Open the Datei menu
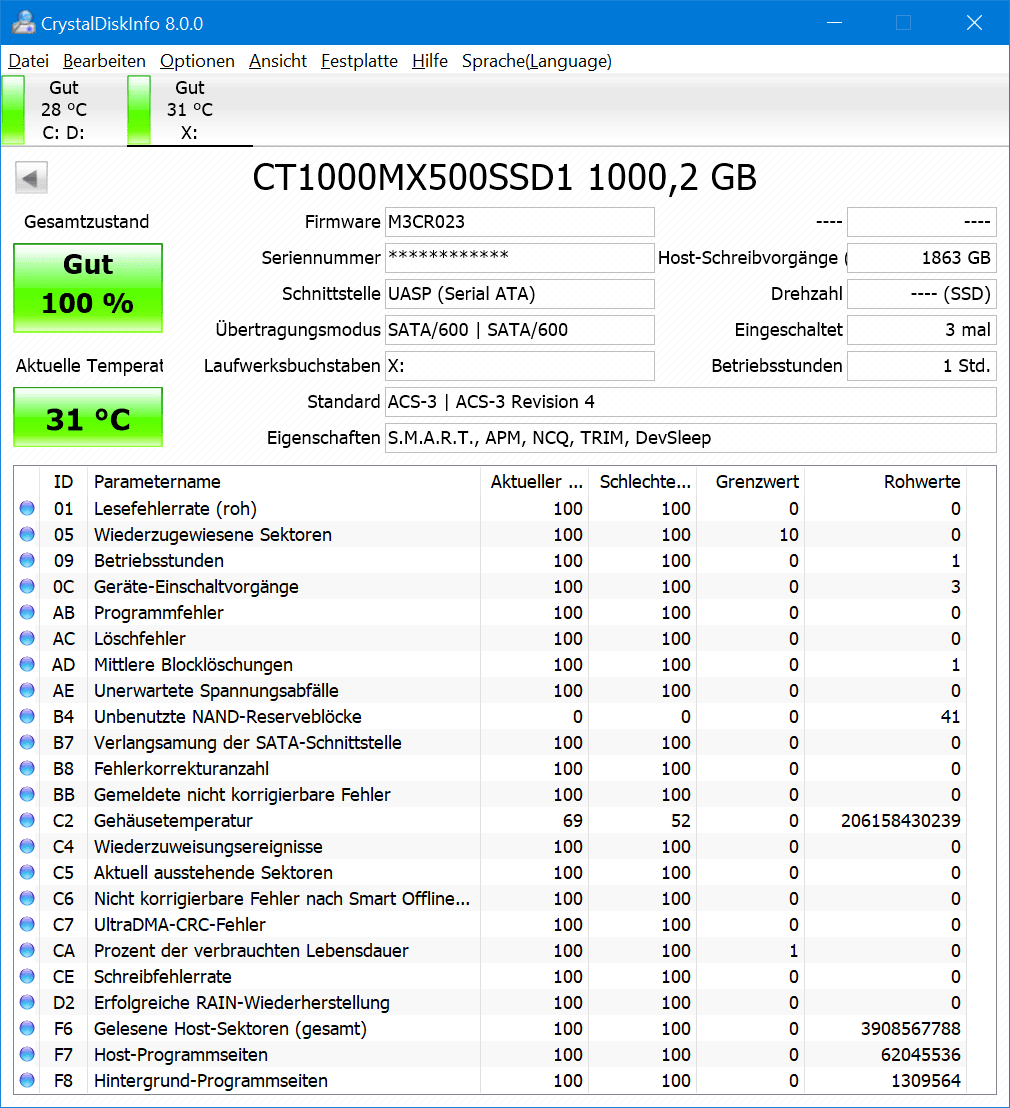1010x1108 pixels. click(28, 61)
